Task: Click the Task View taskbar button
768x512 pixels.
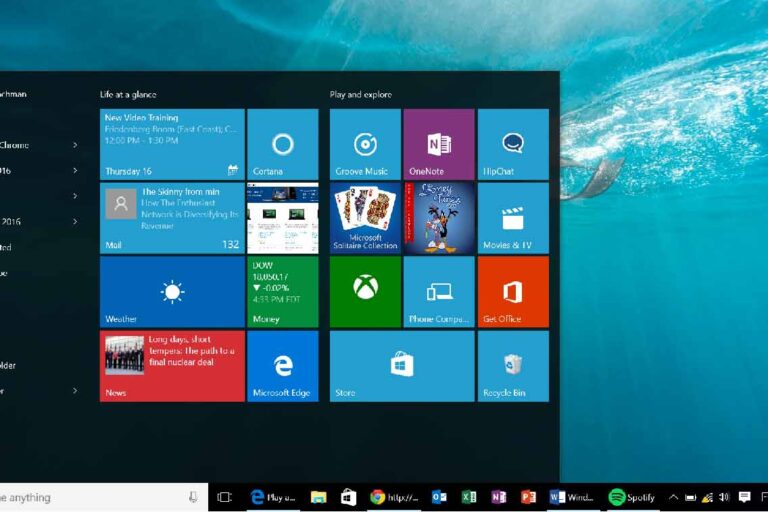Action: pos(225,497)
